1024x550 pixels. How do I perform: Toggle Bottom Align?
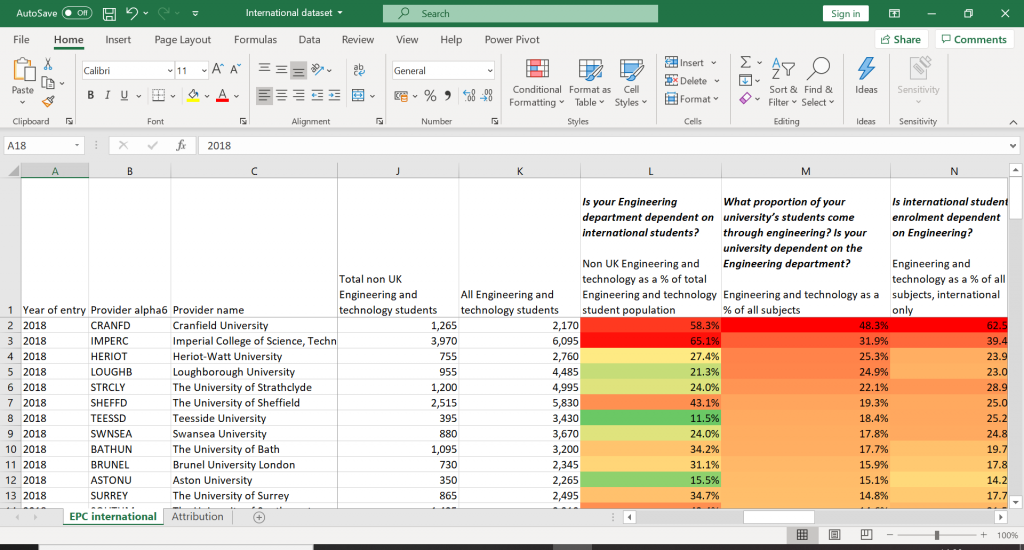pos(298,69)
